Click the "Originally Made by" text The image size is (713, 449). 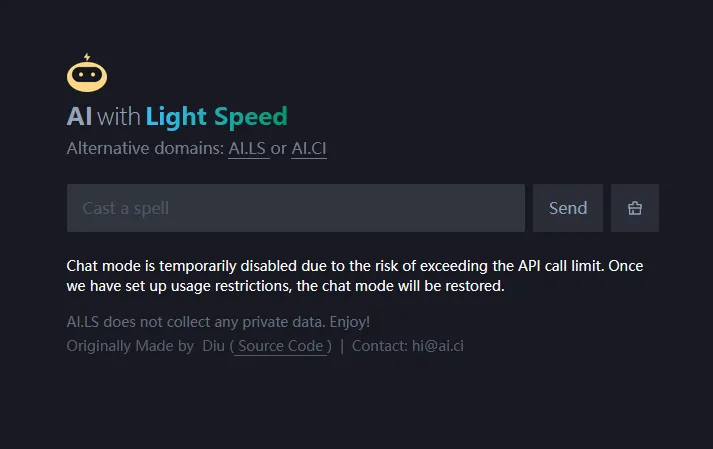point(131,346)
